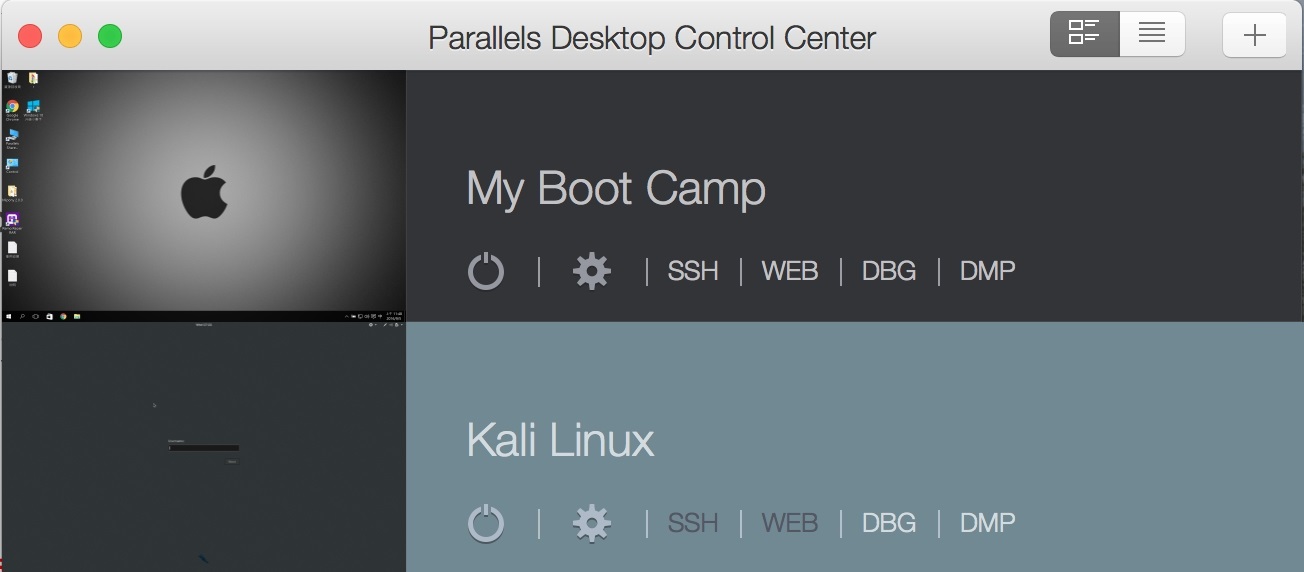Select the My Boot Camp screen thumbnail
The height and width of the screenshot is (572, 1304).
click(x=204, y=196)
